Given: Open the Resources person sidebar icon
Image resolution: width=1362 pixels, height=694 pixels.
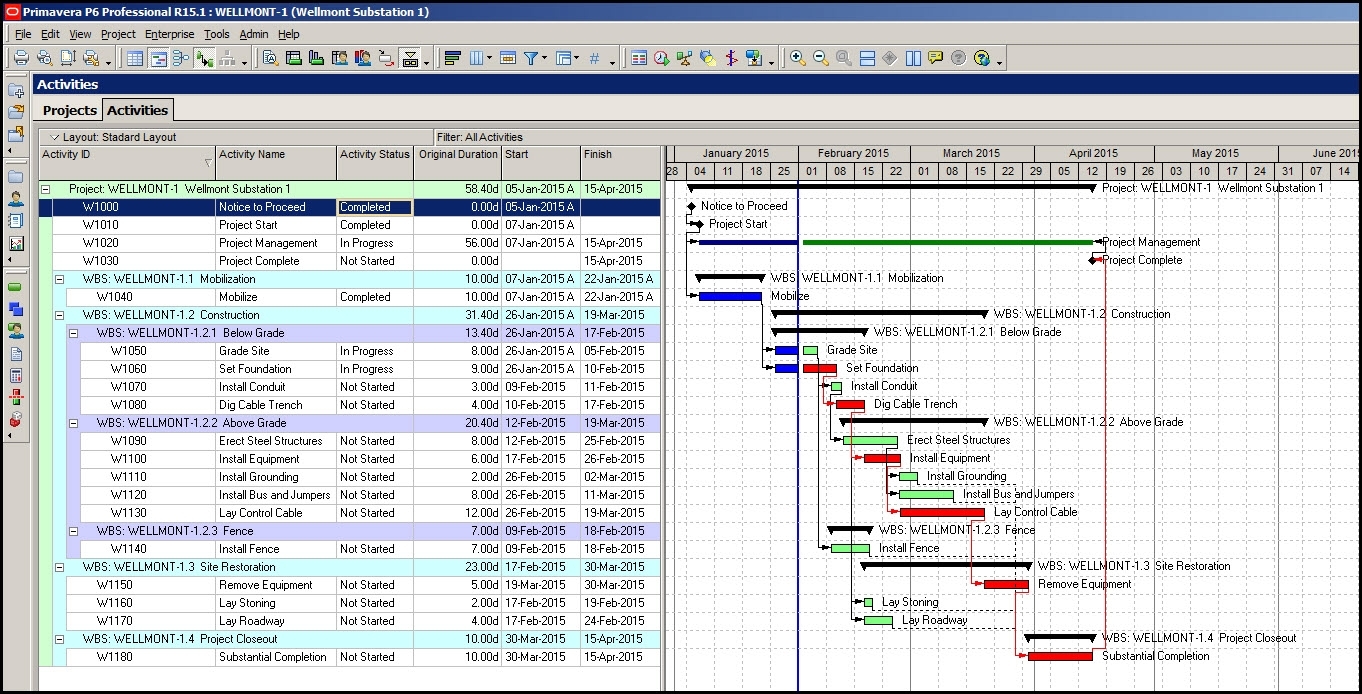Looking at the screenshot, I should coord(16,198).
